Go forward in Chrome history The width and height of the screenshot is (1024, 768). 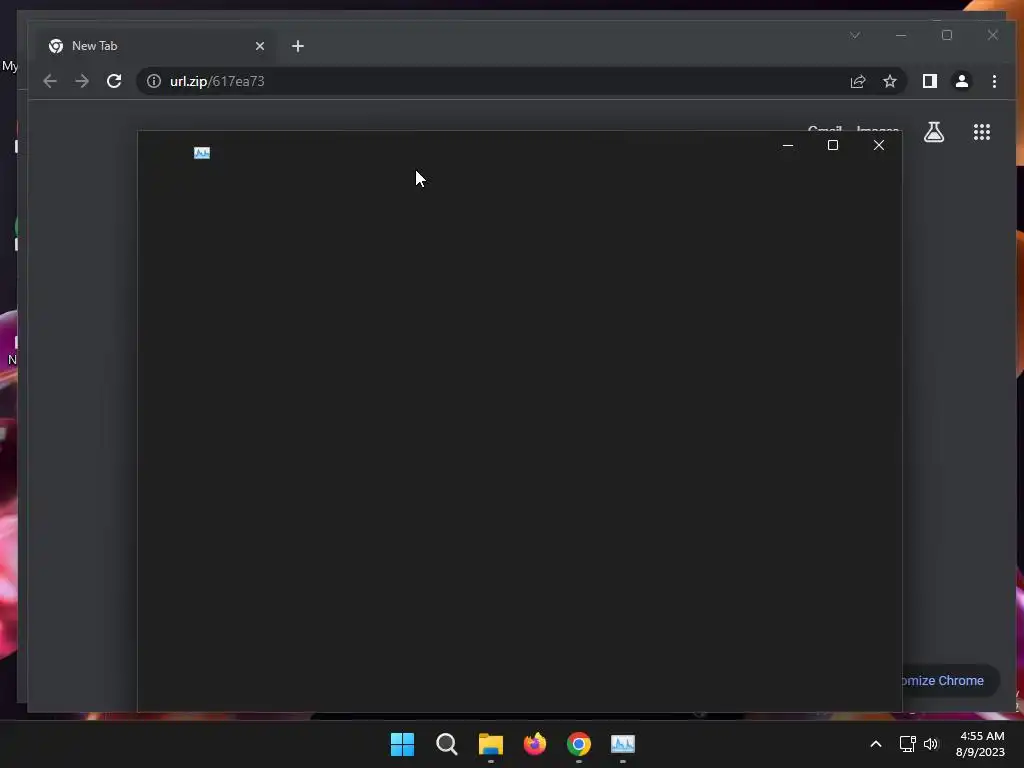coord(82,81)
